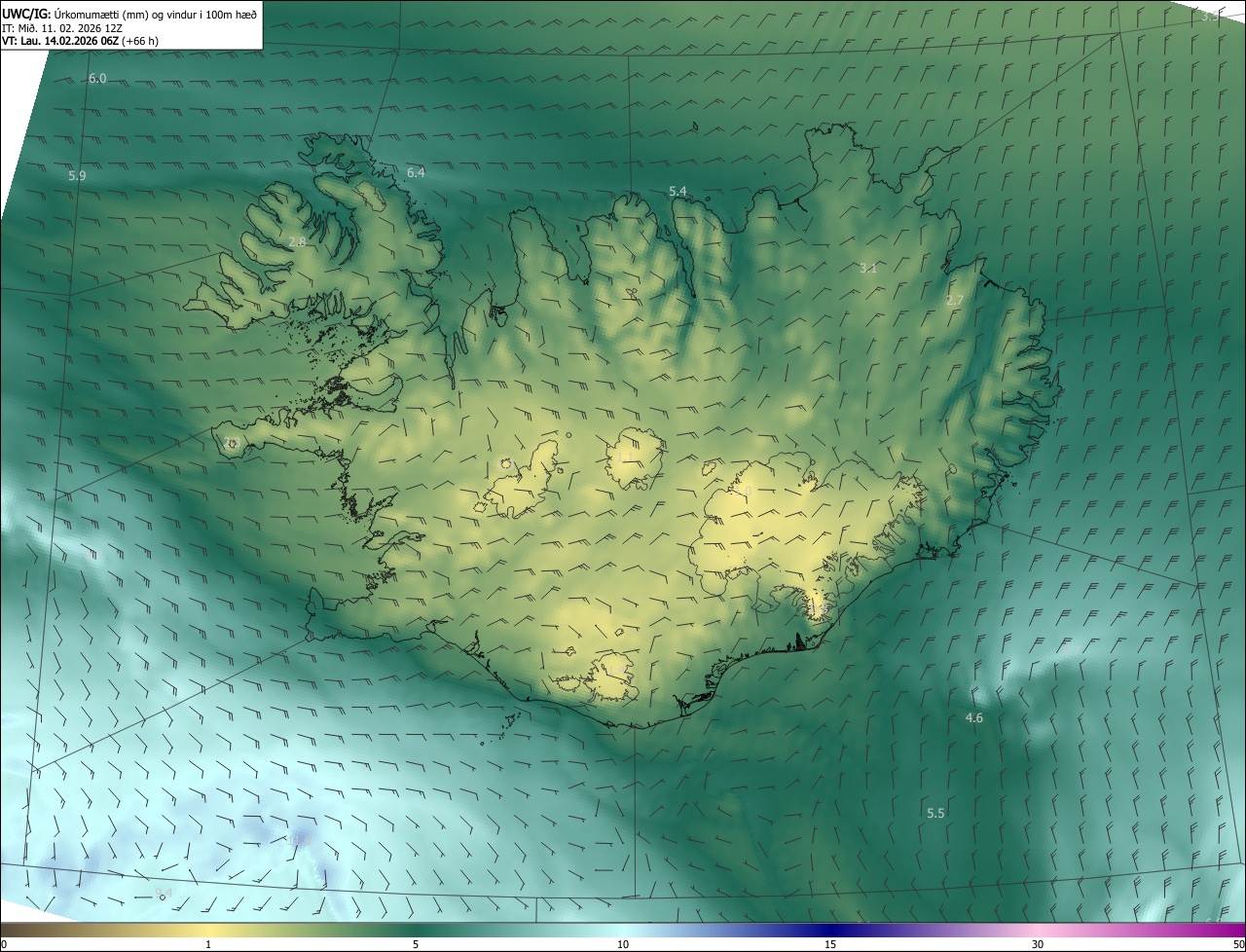This screenshot has height=952, width=1246.
Task: Select the 2.8 label in the Westfjords
Action: [297, 241]
